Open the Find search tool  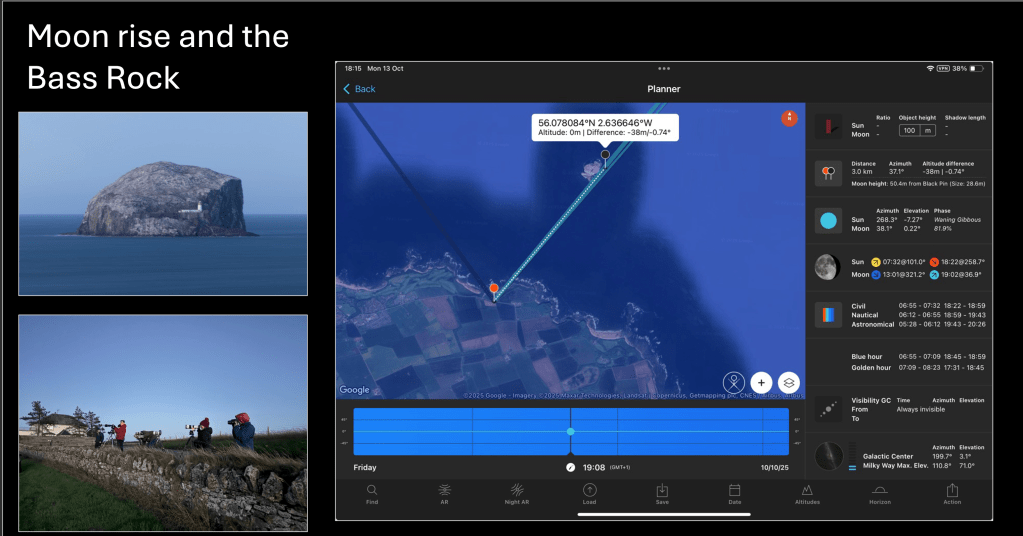coord(372,494)
